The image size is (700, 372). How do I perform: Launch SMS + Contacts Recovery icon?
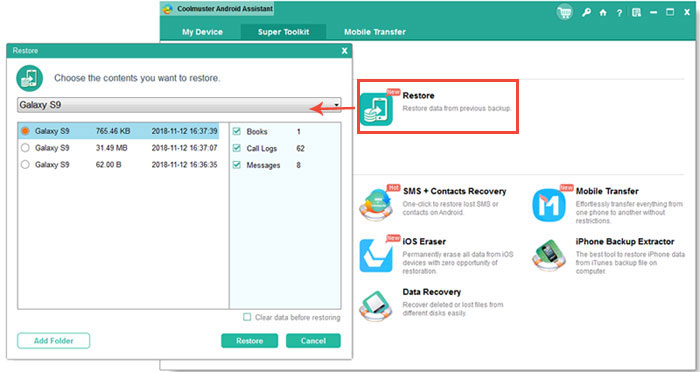pos(376,204)
